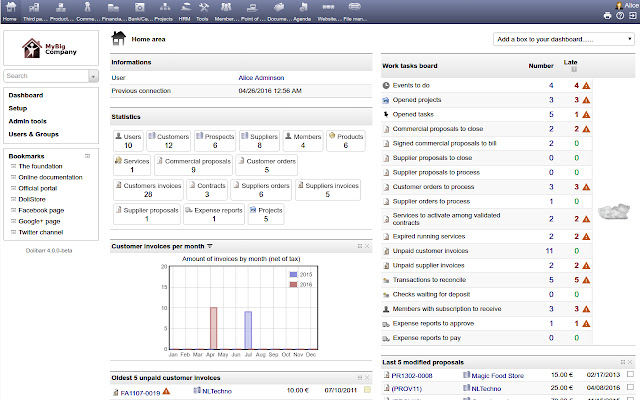640x400 pixels.
Task: Click the filter icon beside Customer invoices per month
Action: 210,245
